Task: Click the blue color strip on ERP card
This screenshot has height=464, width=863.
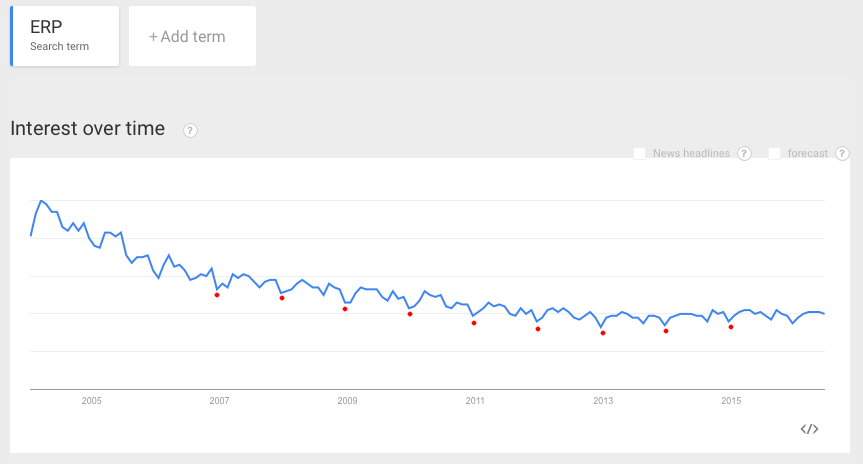Action: tap(12, 36)
